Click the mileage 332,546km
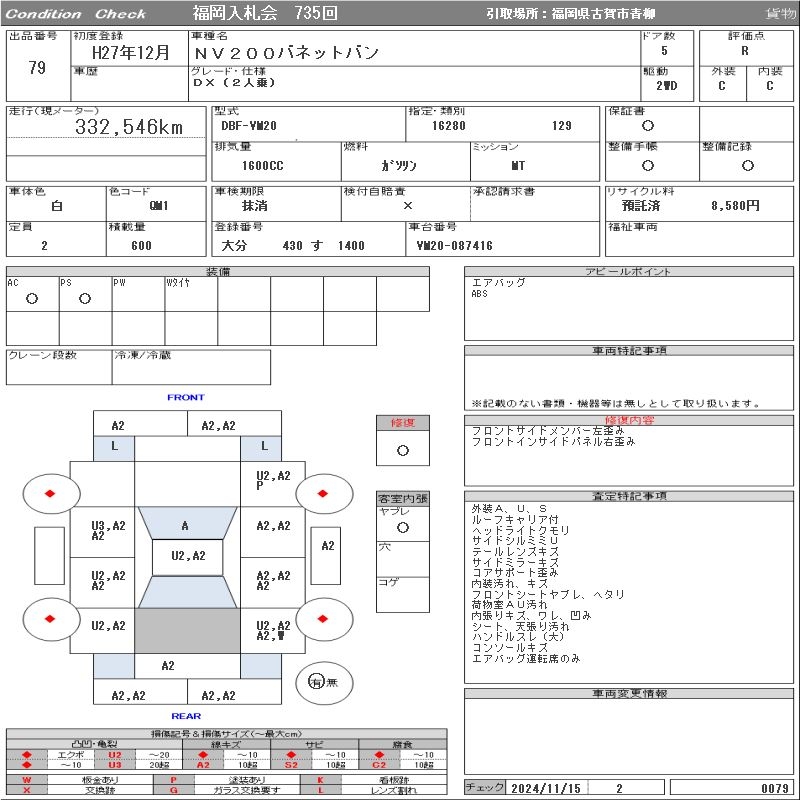Image resolution: width=800 pixels, height=800 pixels. pyautogui.click(x=129, y=127)
